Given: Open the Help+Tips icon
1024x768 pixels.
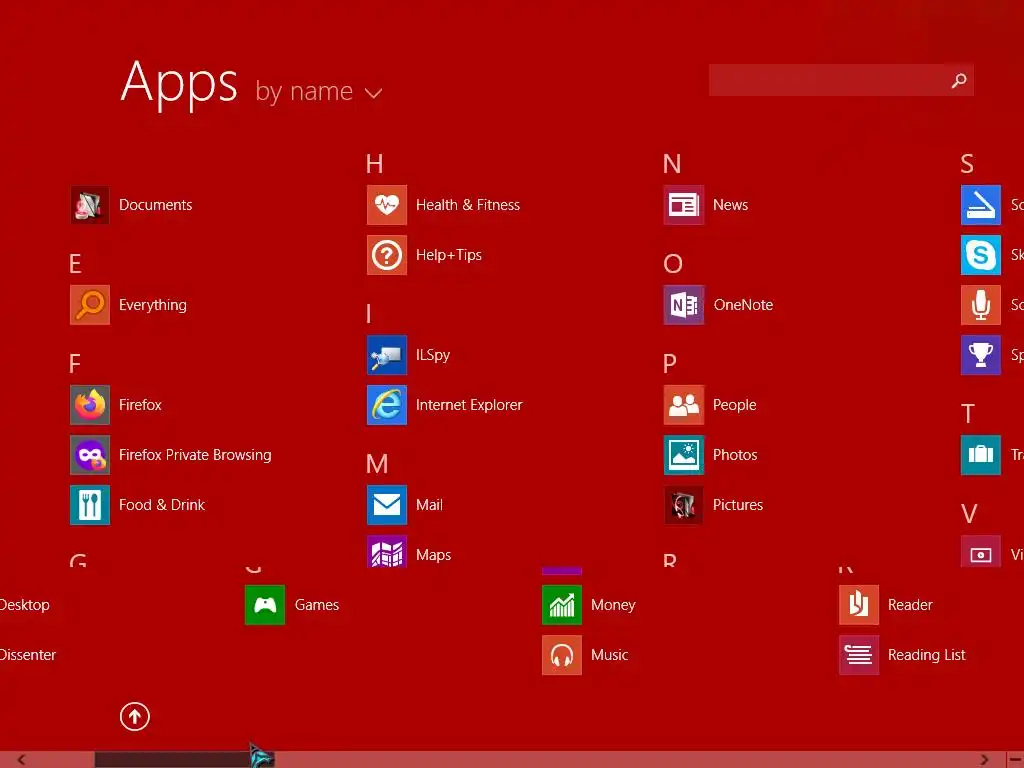Looking at the screenshot, I should (x=387, y=255).
